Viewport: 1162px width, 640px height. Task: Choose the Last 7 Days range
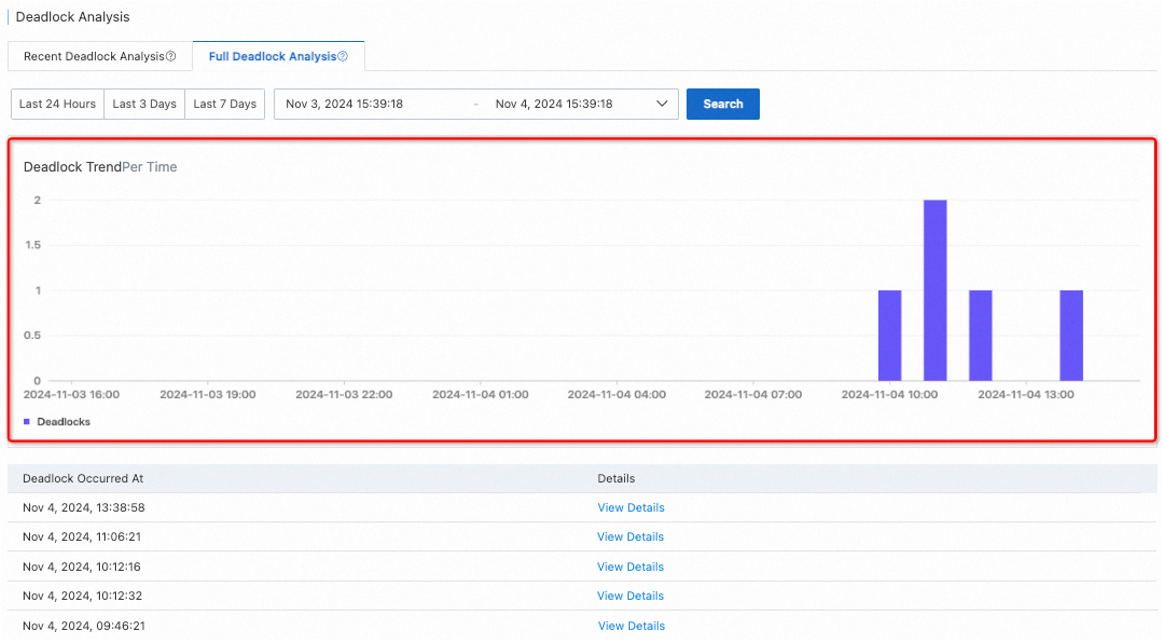225,104
